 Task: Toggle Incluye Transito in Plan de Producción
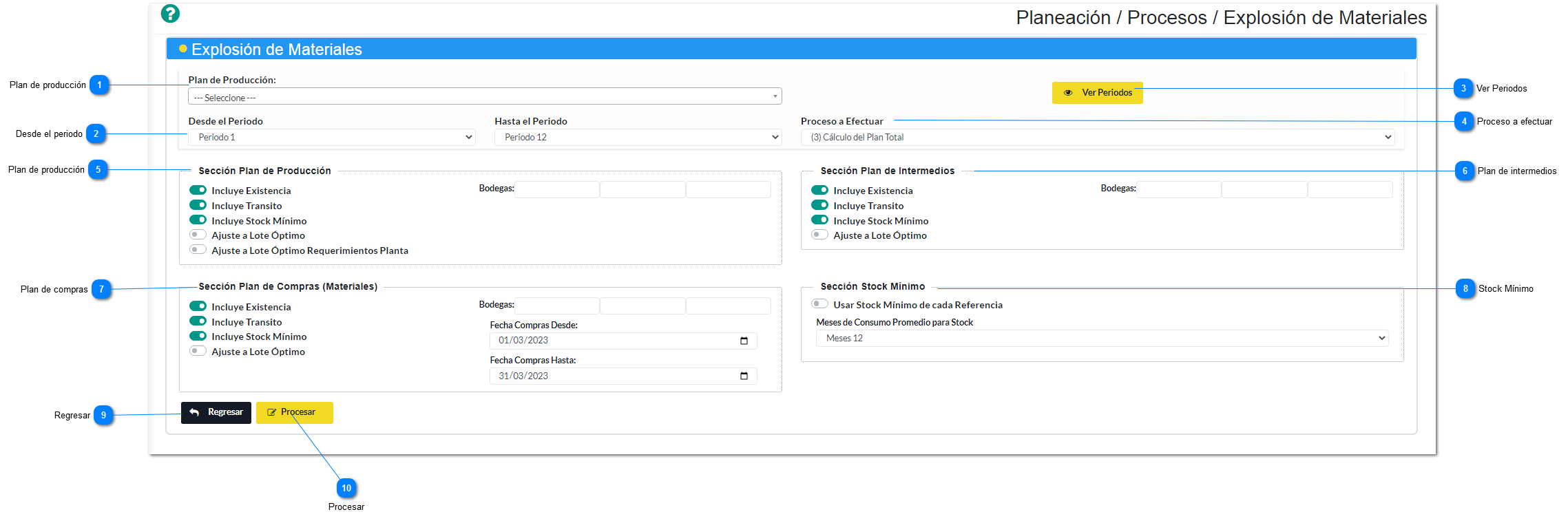(x=198, y=205)
